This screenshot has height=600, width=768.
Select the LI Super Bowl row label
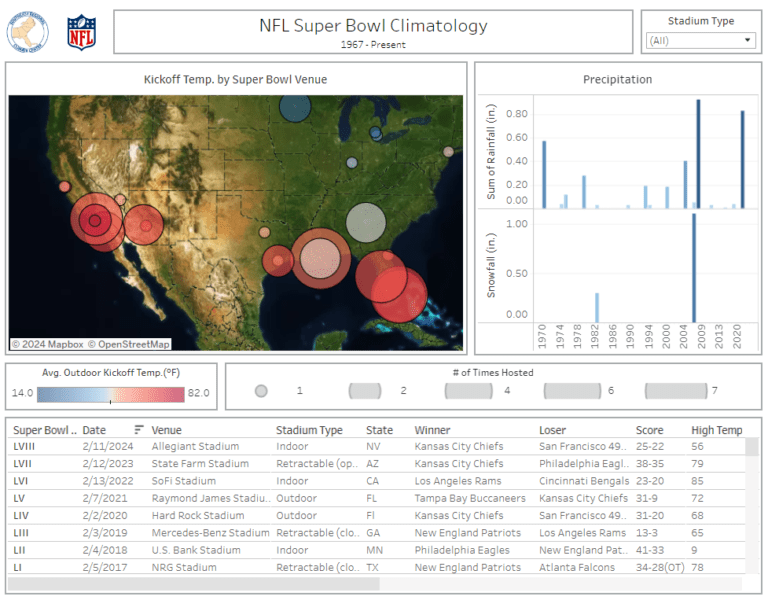pyautogui.click(x=17, y=567)
